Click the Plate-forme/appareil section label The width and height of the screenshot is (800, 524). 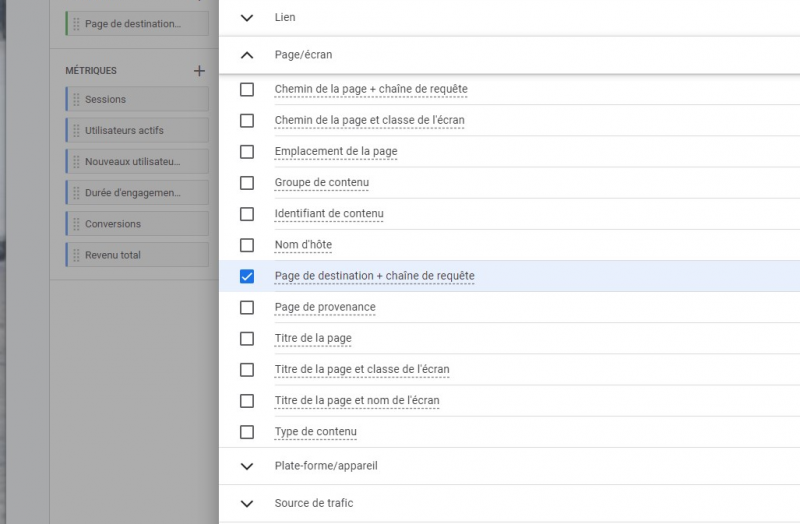tap(326, 466)
